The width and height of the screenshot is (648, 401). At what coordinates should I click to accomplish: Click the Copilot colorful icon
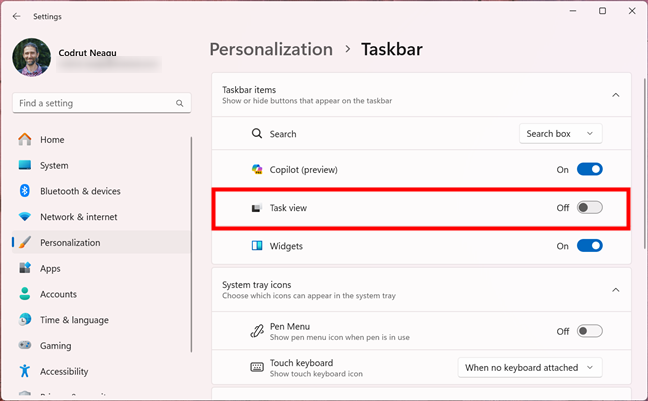coord(257,169)
